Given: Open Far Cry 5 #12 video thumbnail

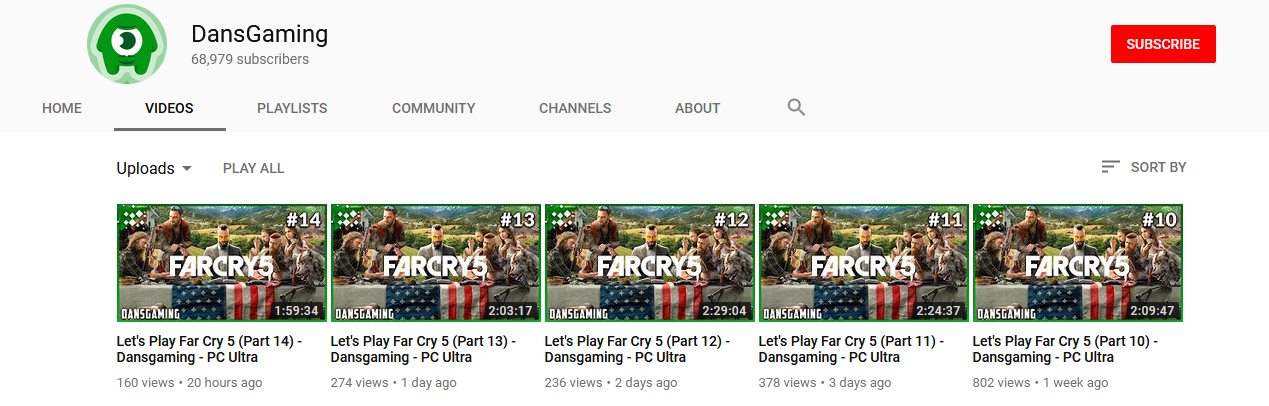Looking at the screenshot, I should [650, 263].
